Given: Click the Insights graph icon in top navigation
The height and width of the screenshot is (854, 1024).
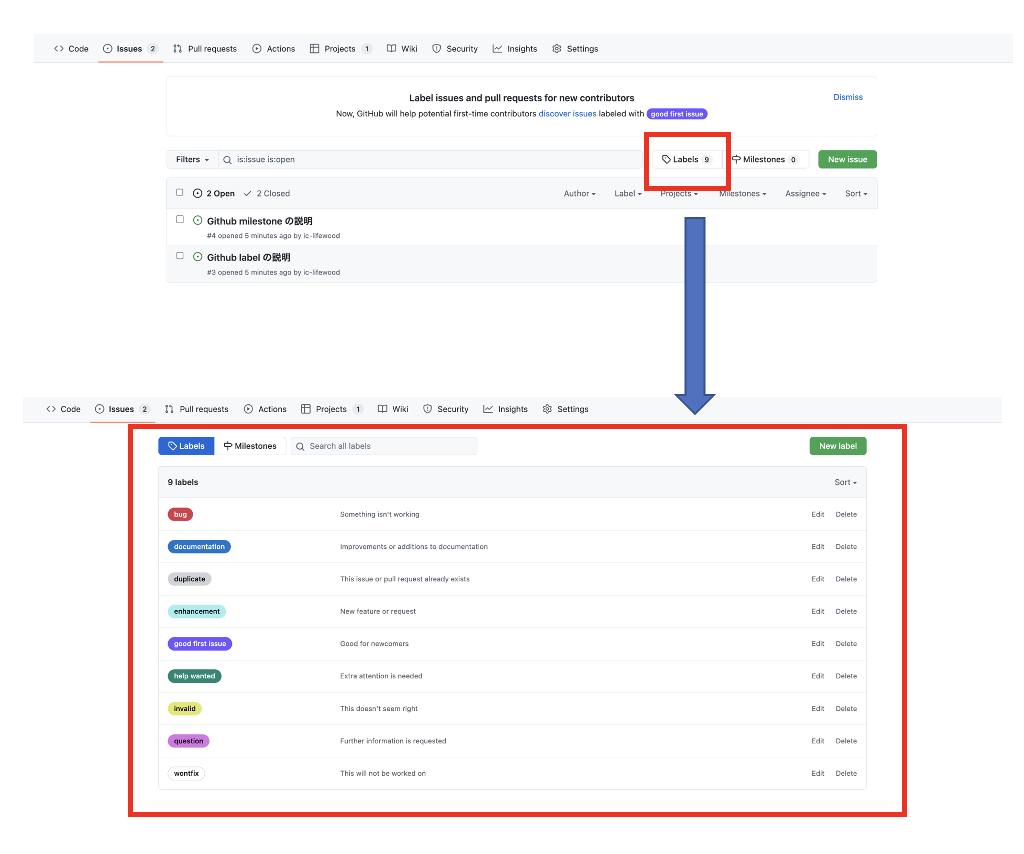Looking at the screenshot, I should [497, 49].
